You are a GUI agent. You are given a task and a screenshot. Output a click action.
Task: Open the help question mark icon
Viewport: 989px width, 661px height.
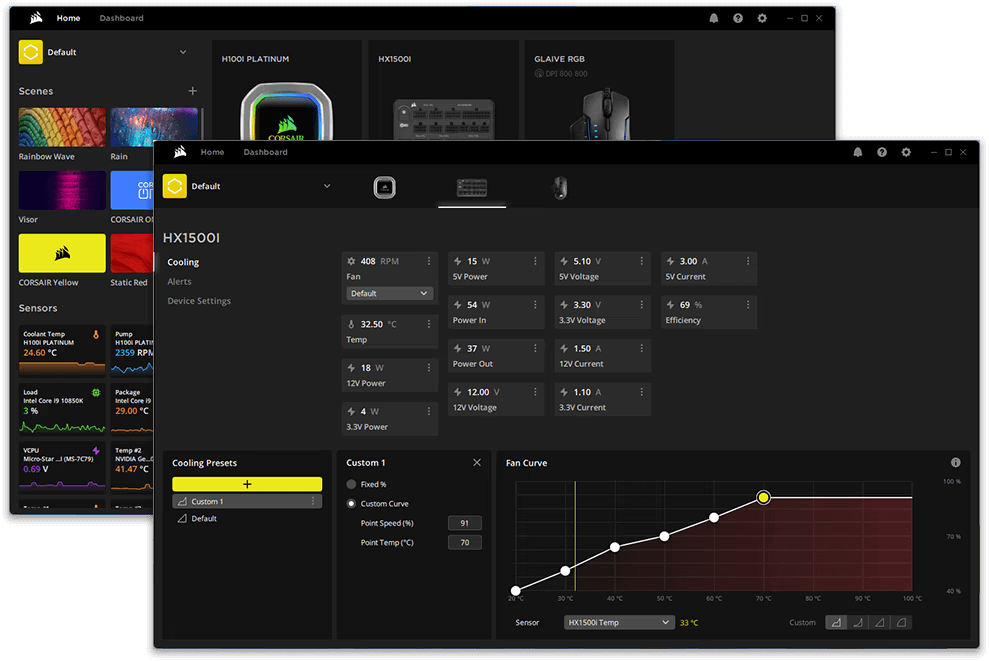pyautogui.click(x=882, y=153)
